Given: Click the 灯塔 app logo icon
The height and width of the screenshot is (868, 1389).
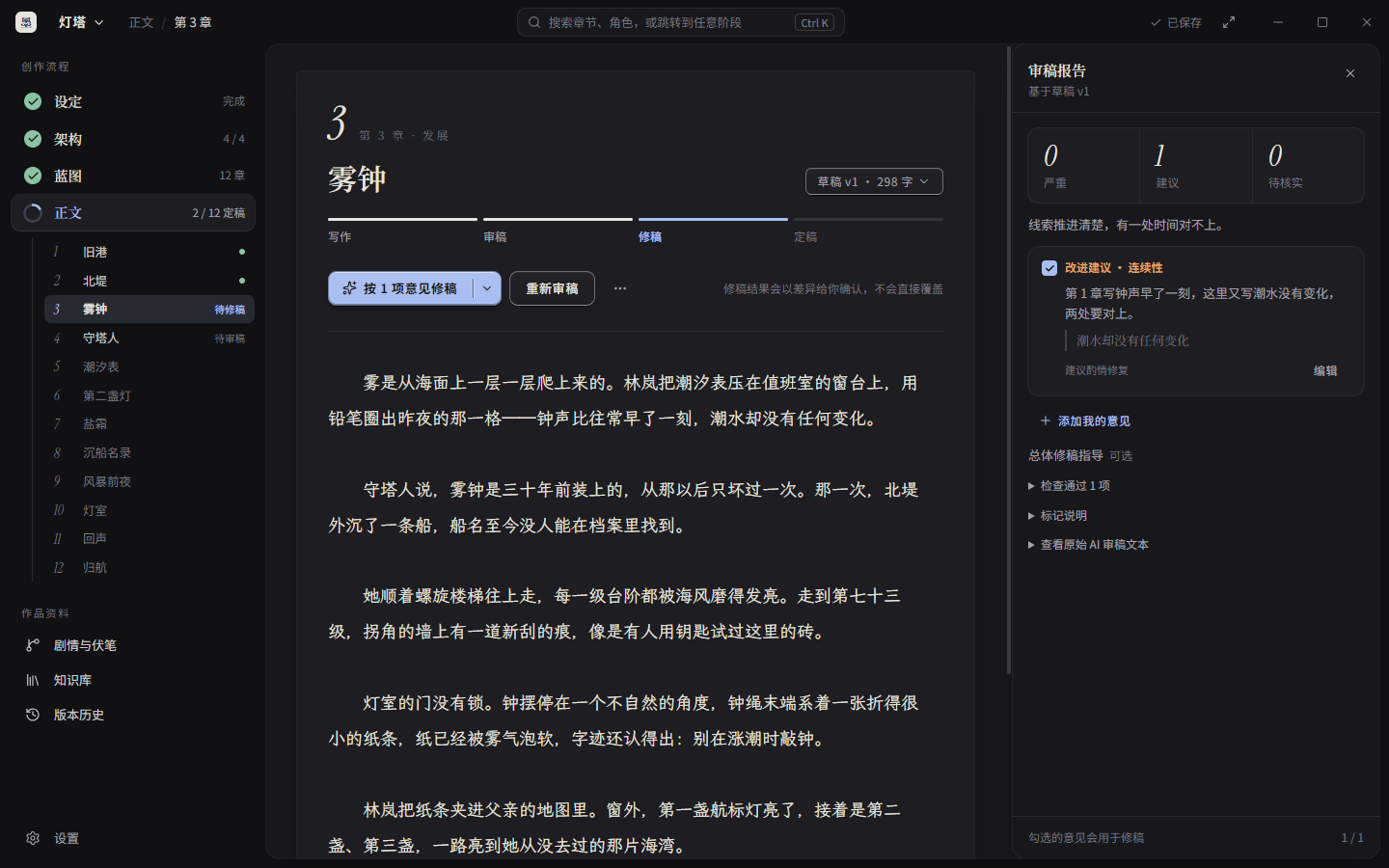Looking at the screenshot, I should [x=26, y=22].
